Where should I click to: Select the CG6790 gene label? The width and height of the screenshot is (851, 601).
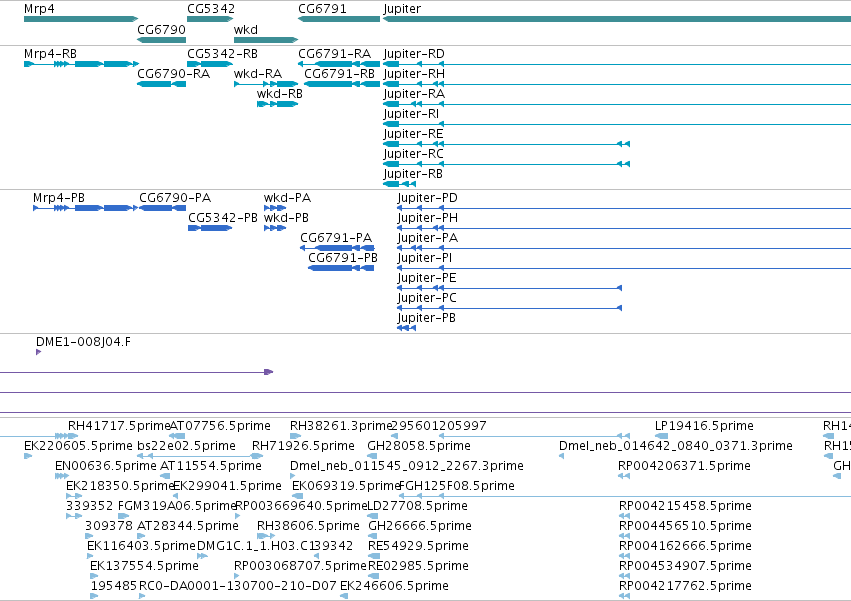pos(161,29)
